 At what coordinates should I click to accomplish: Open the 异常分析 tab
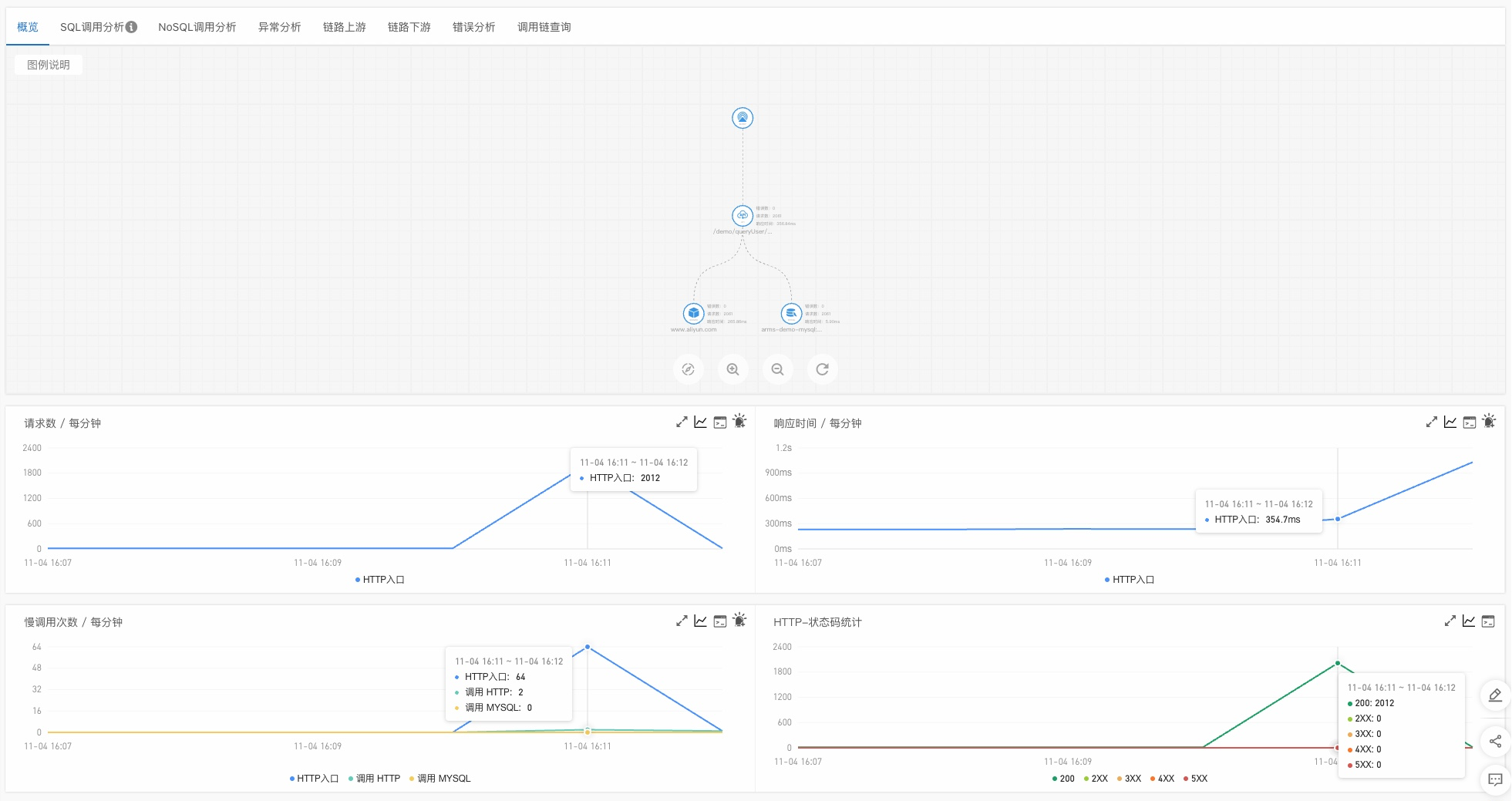point(280,27)
